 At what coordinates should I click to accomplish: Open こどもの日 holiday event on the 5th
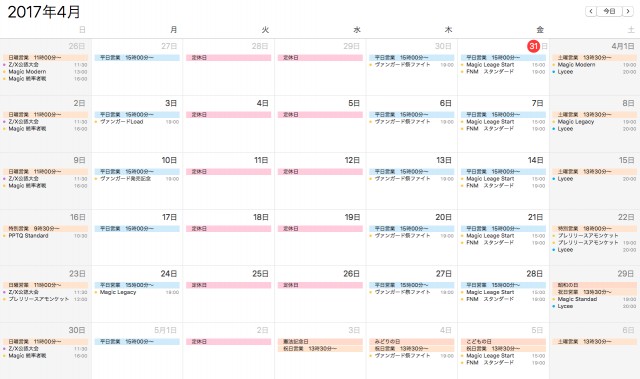503,341
